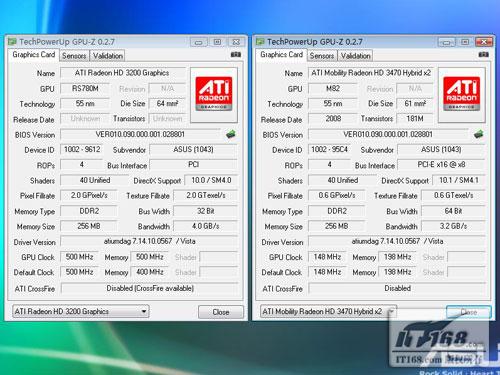Click GPU Clock value 148 MHz in right window

click(x=327, y=257)
